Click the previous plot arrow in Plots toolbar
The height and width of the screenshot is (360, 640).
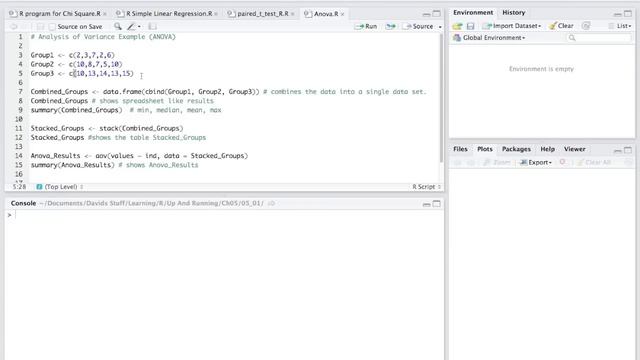click(457, 162)
